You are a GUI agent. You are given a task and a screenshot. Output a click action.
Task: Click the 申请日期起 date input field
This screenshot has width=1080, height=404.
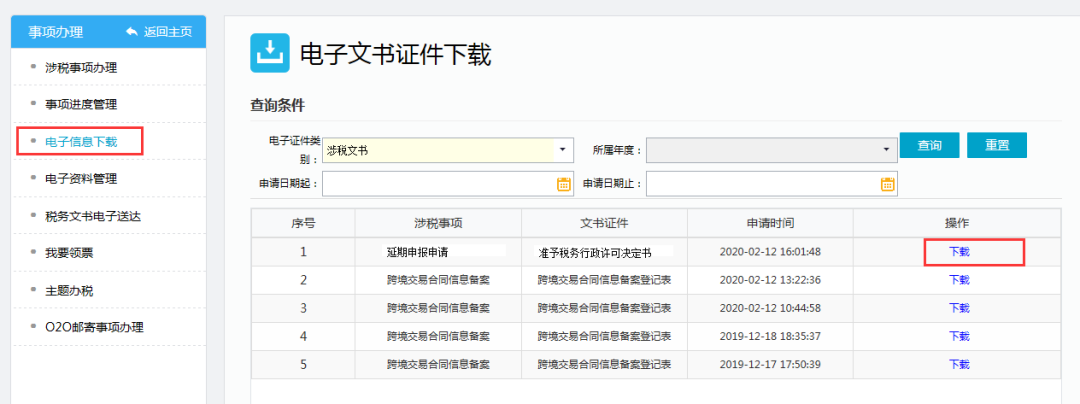point(438,184)
